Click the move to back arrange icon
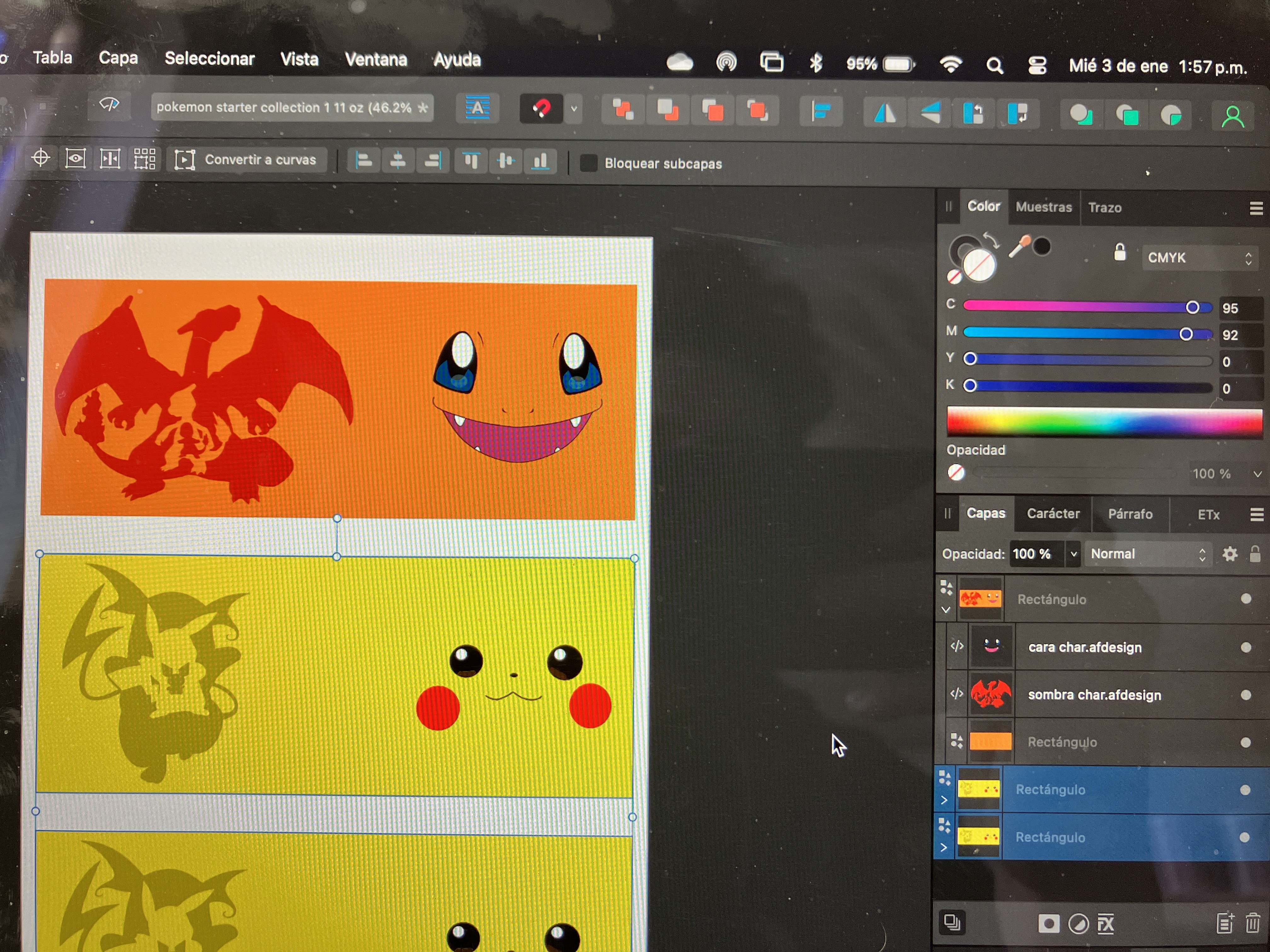1270x952 pixels. click(622, 109)
